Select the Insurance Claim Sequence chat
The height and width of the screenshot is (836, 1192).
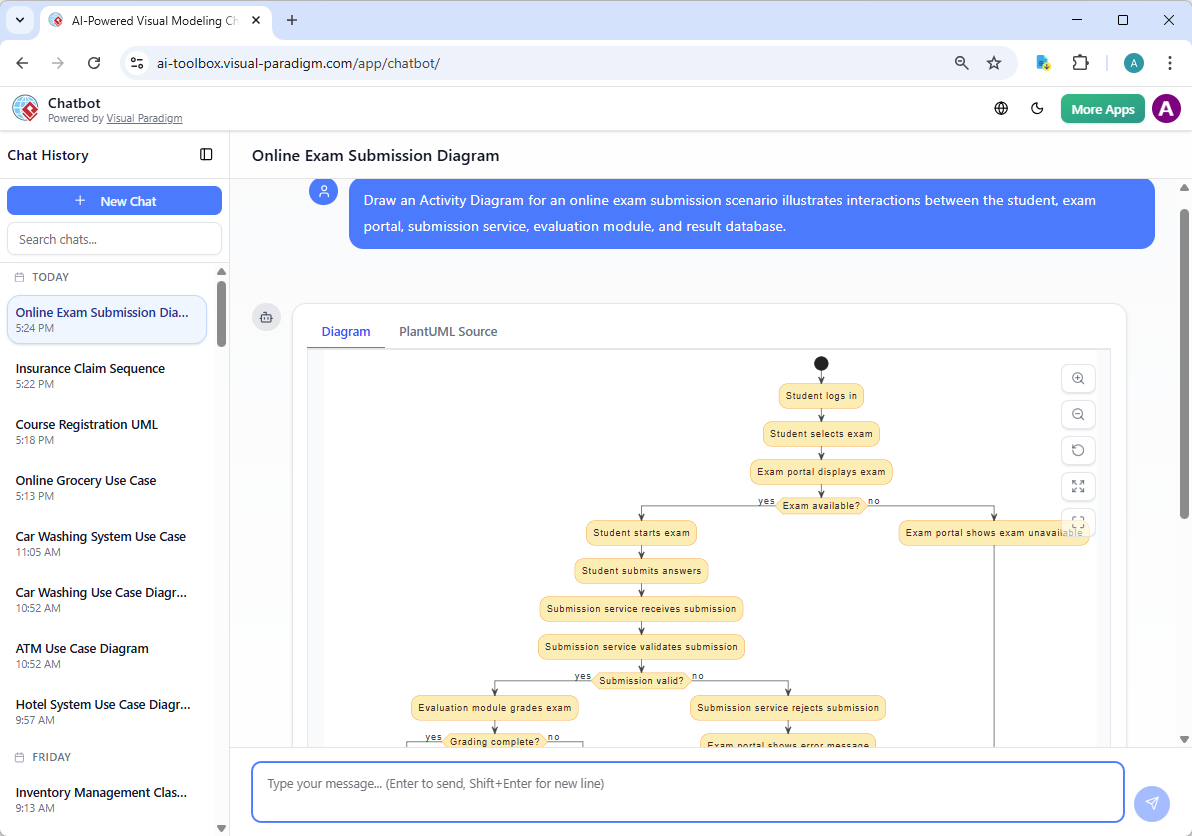(x=90, y=375)
